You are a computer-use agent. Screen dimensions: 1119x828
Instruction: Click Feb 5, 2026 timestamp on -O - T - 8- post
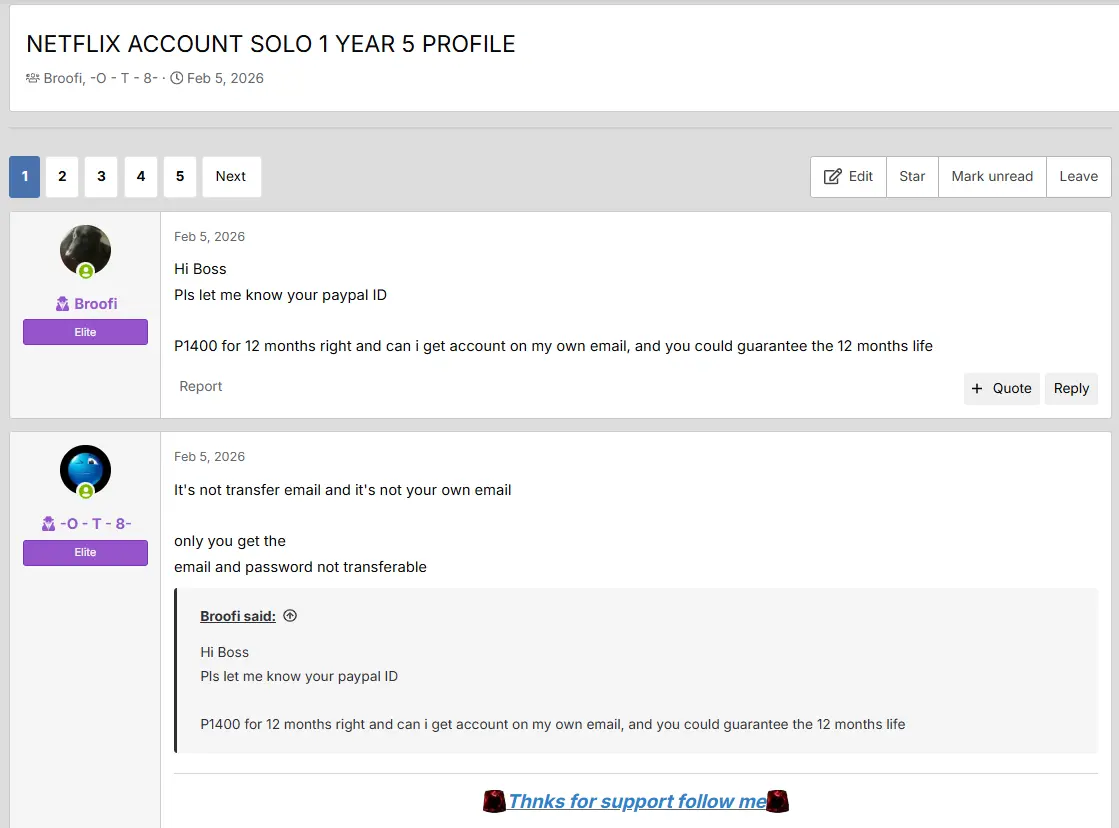pos(209,457)
